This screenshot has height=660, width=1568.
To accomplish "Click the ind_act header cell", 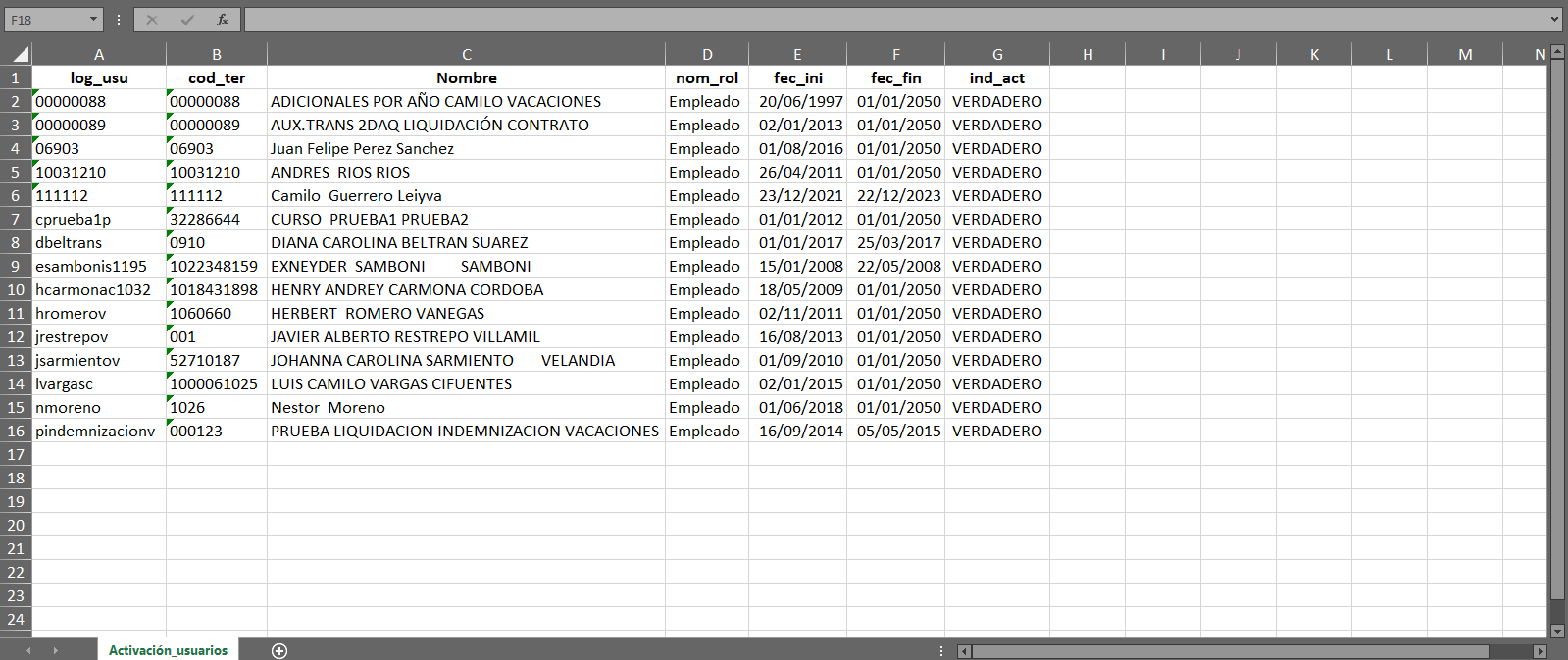I will [x=997, y=77].
